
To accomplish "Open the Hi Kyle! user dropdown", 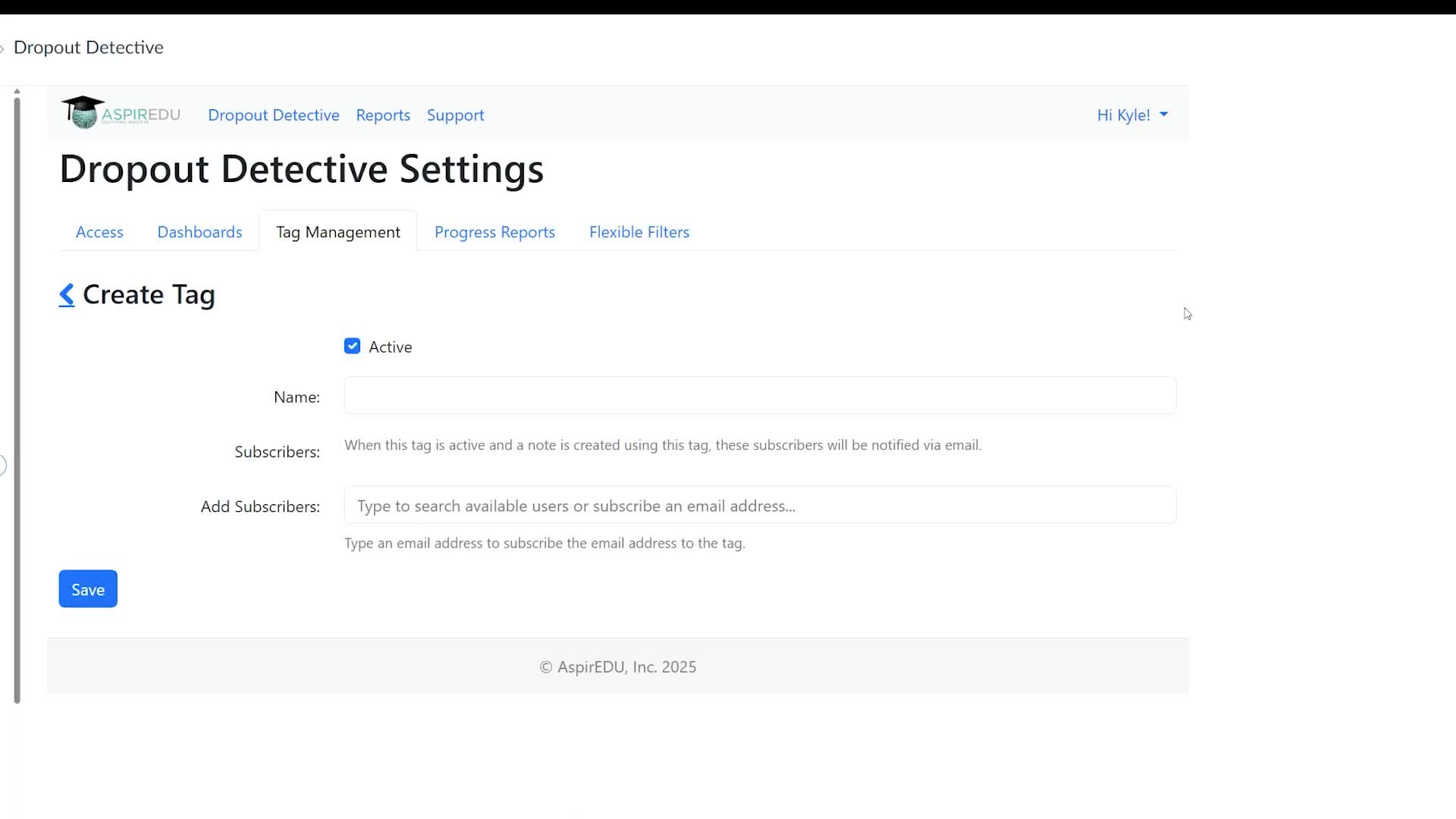I will pos(1132,115).
